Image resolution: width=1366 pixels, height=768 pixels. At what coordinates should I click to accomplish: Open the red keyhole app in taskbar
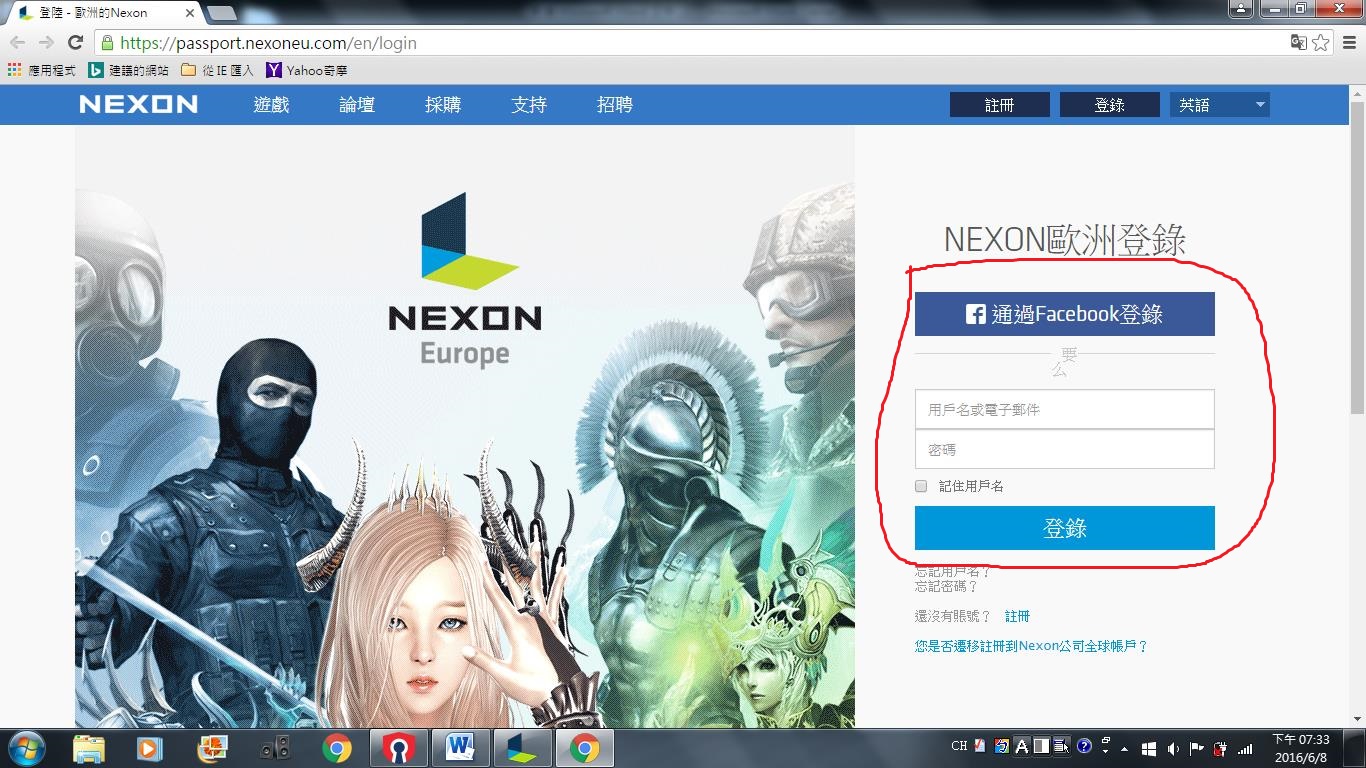point(399,748)
